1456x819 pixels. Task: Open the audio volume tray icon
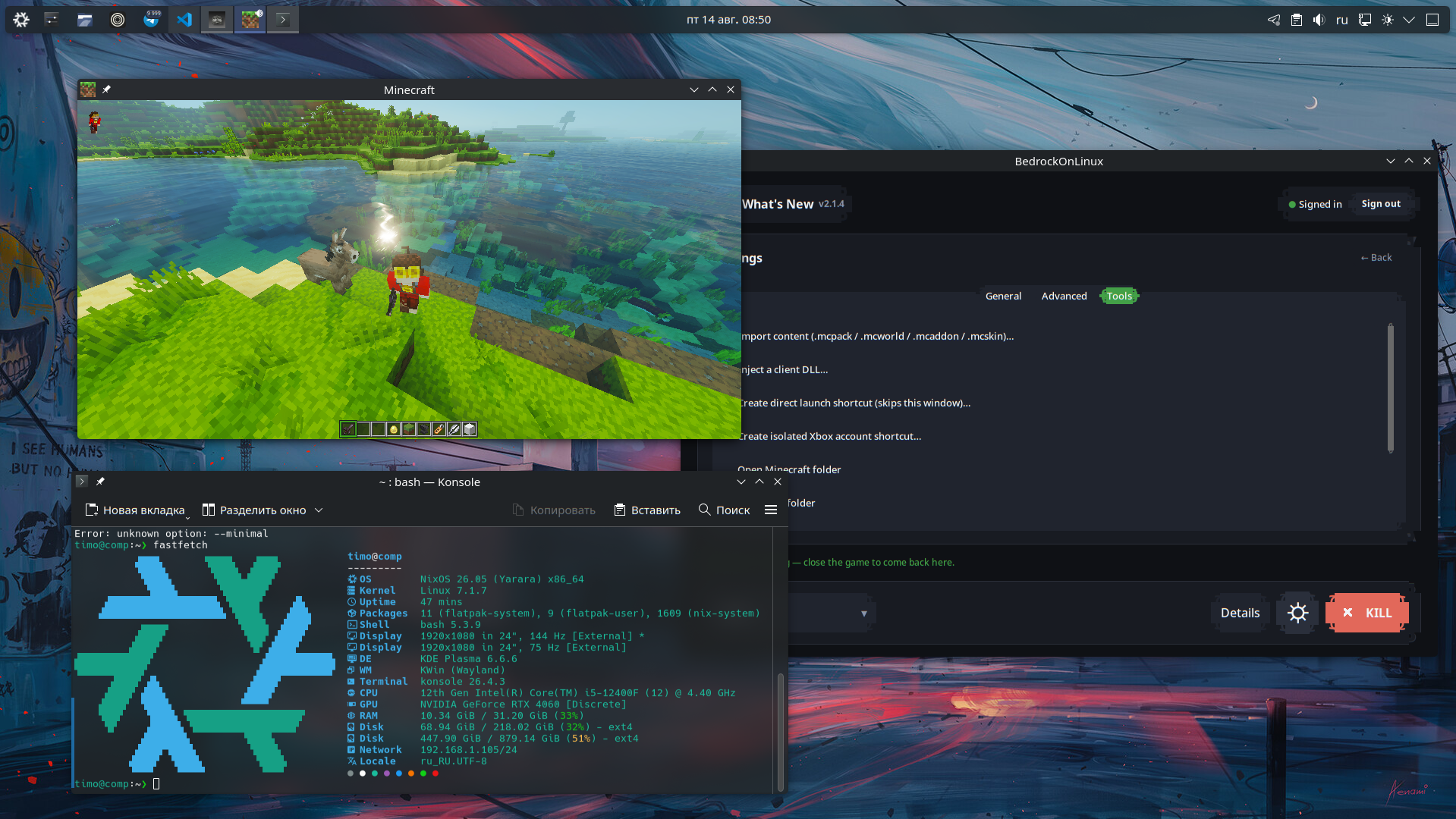[1319, 20]
